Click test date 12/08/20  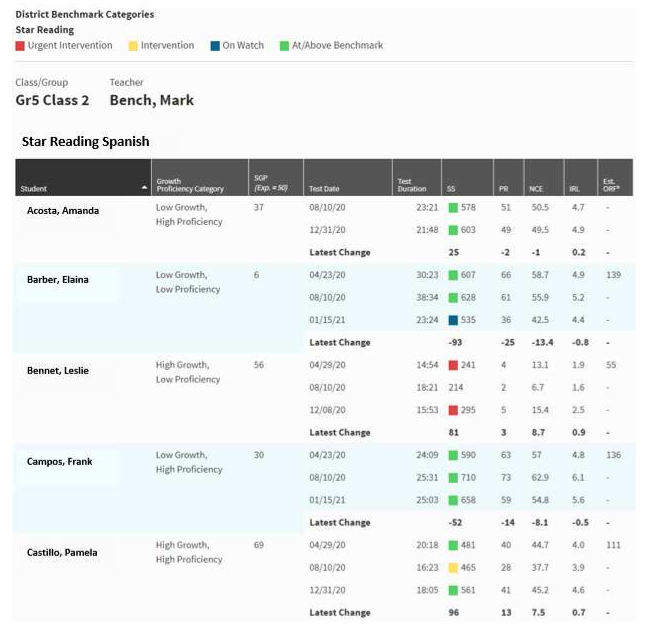click(x=327, y=410)
